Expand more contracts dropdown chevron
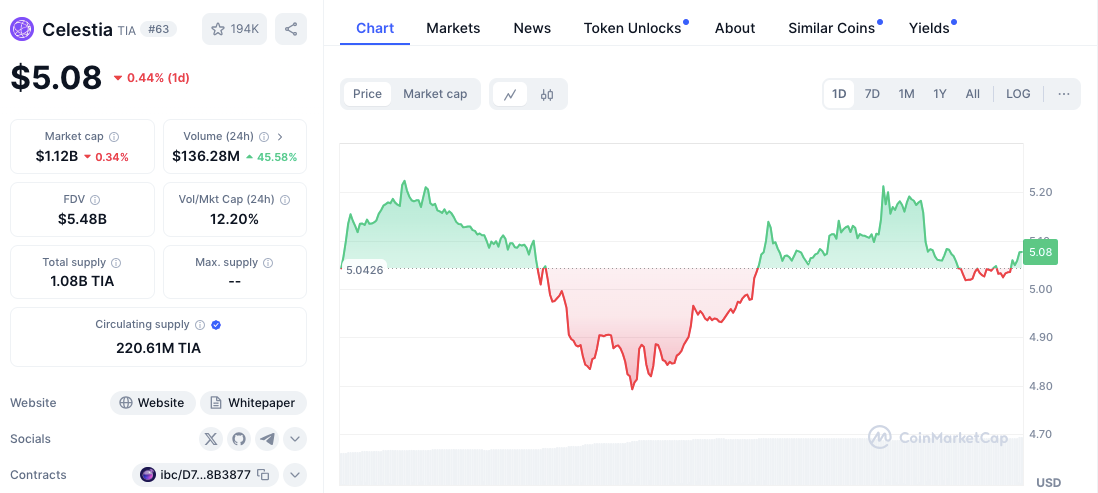 pos(295,475)
